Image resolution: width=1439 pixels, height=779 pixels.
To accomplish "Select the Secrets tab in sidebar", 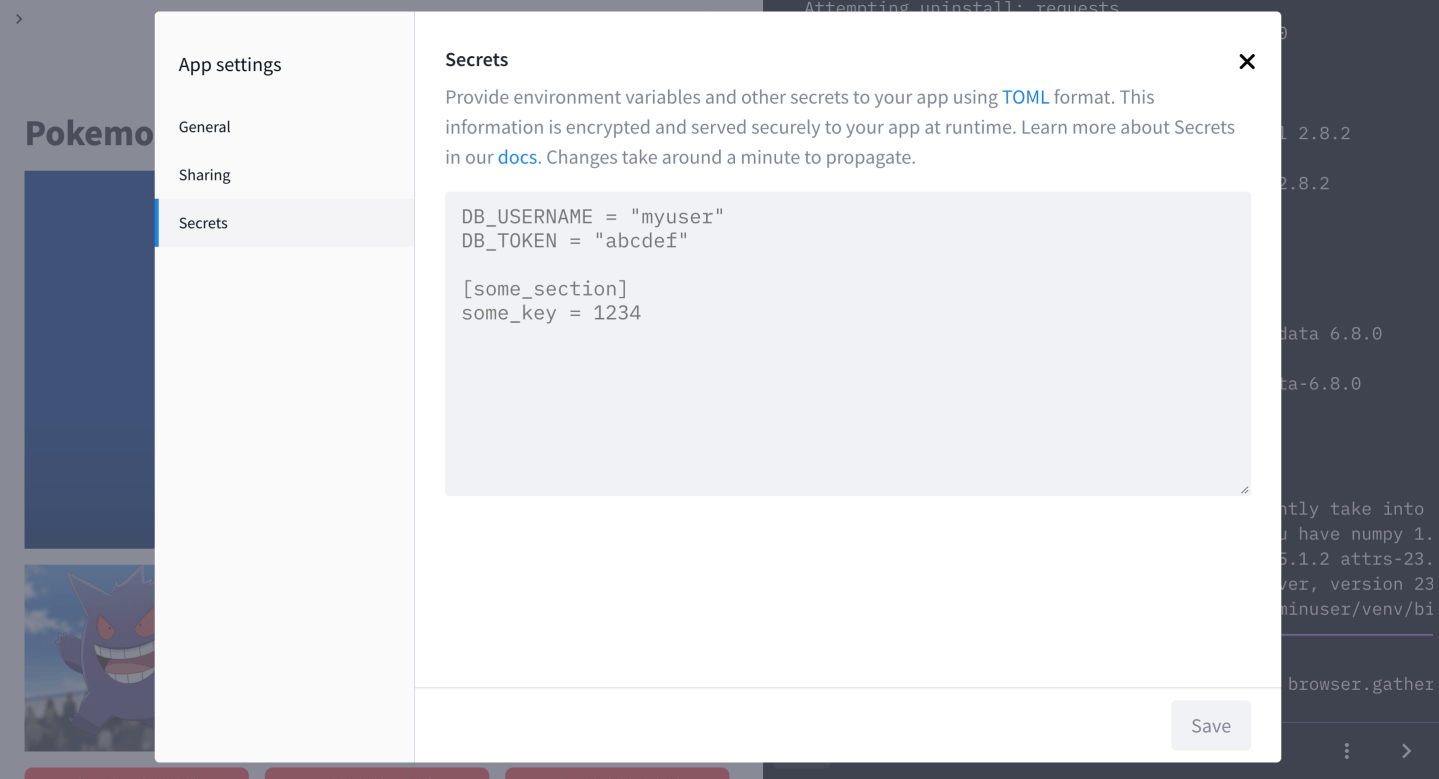I will pyautogui.click(x=284, y=223).
